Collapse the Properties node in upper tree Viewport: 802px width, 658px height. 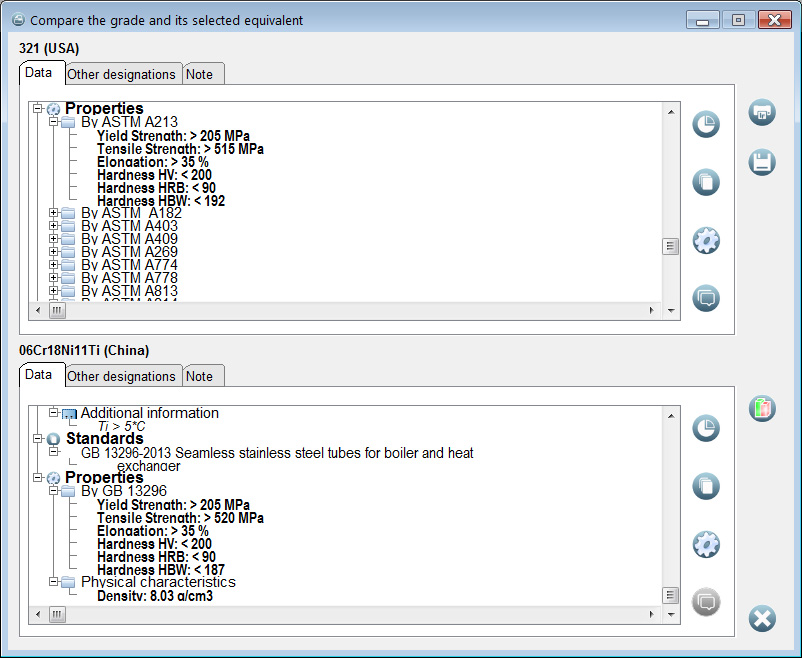(37, 108)
